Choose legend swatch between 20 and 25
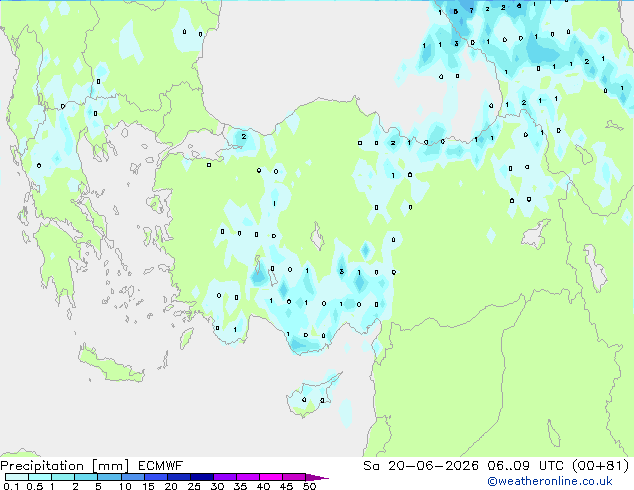 pos(178,477)
